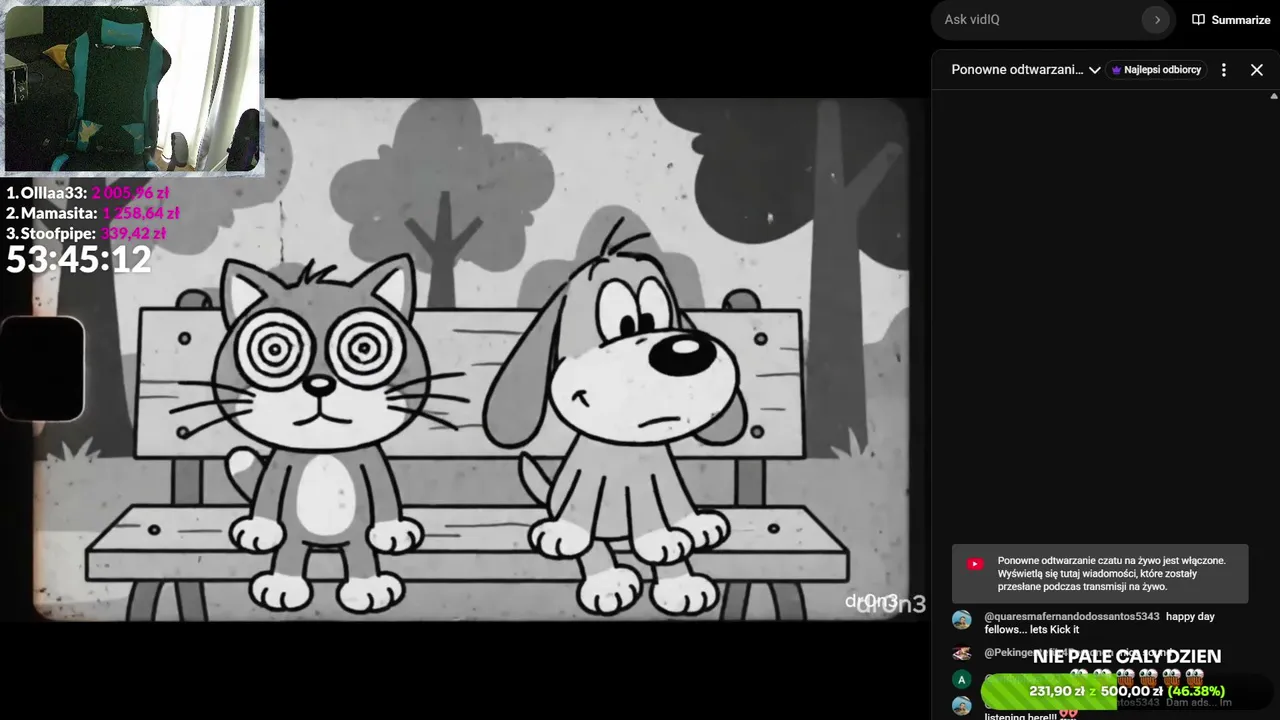
Task: Click the green donation goal progress bar
Action: pos(1127,691)
